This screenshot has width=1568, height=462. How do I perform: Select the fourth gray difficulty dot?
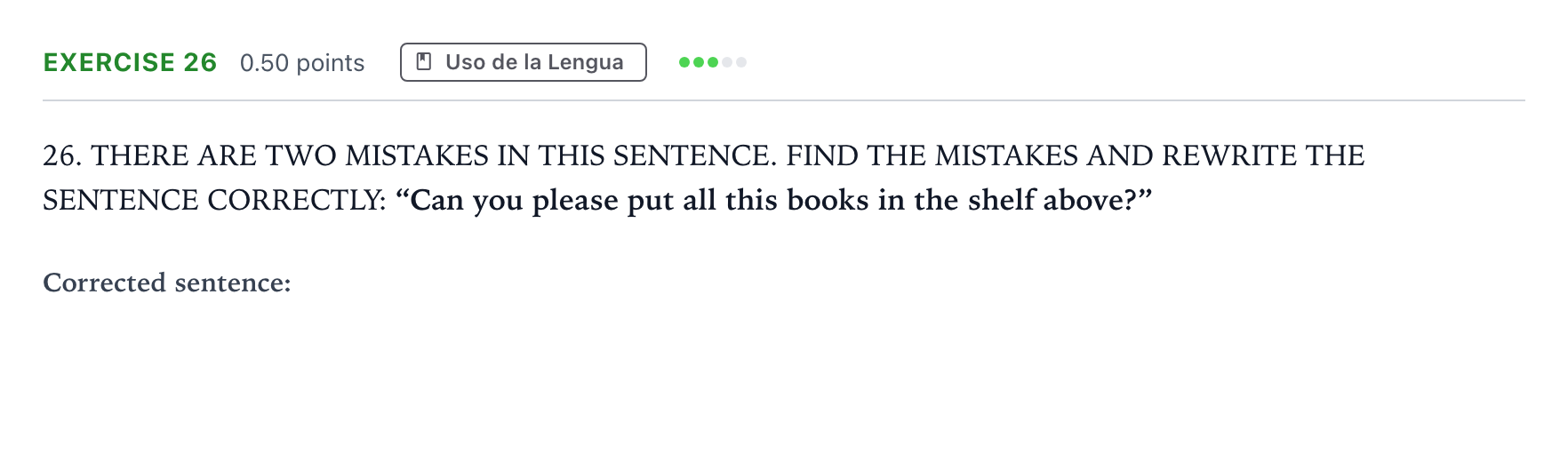pos(727,62)
